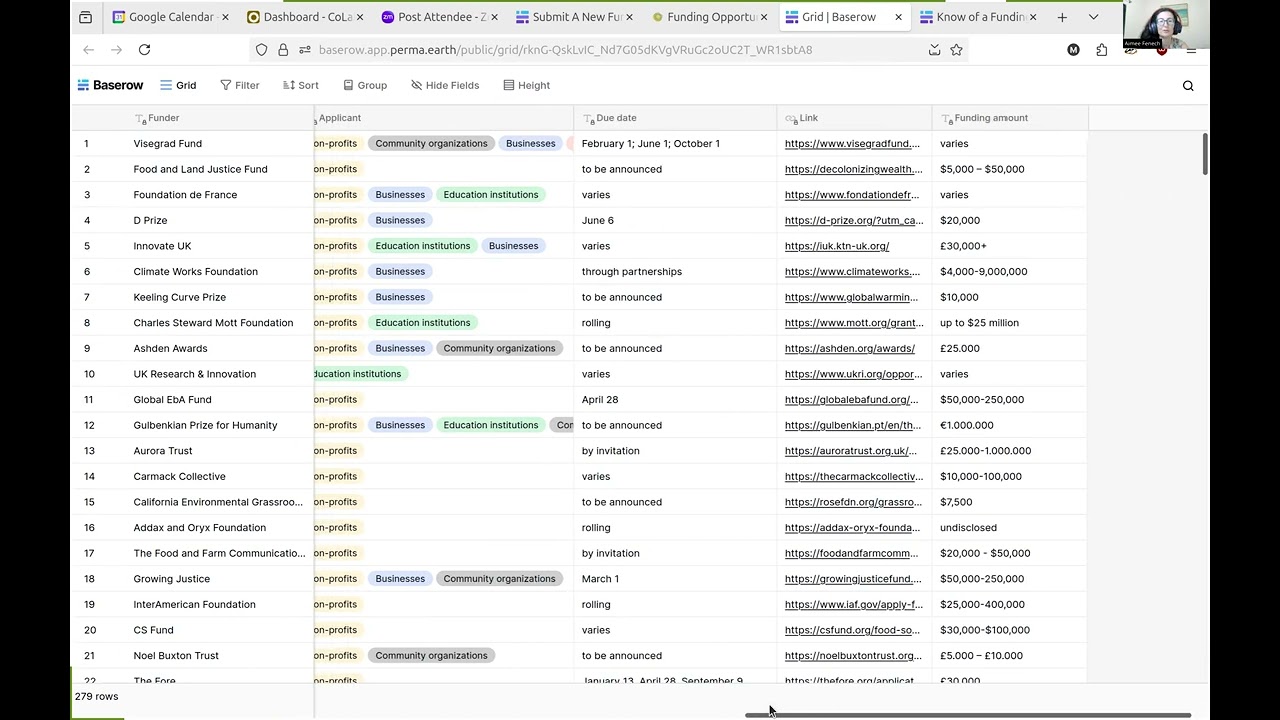The height and width of the screenshot is (720, 1280).
Task: Click the horizontal scrollbar at the grid bottom
Action: pos(968,715)
